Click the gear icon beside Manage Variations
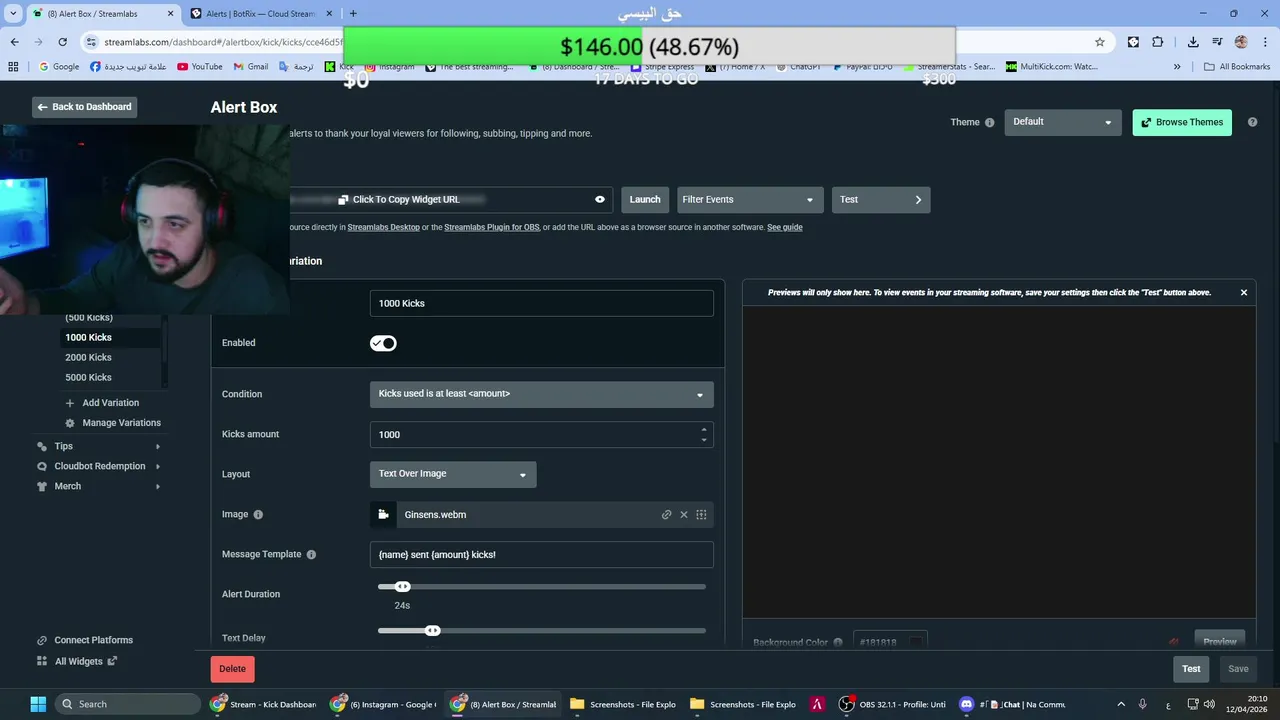Screen dimensions: 1280x720 70,423
